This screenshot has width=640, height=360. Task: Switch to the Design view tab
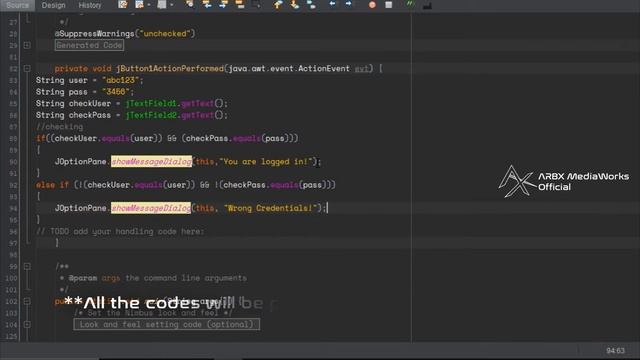click(53, 5)
